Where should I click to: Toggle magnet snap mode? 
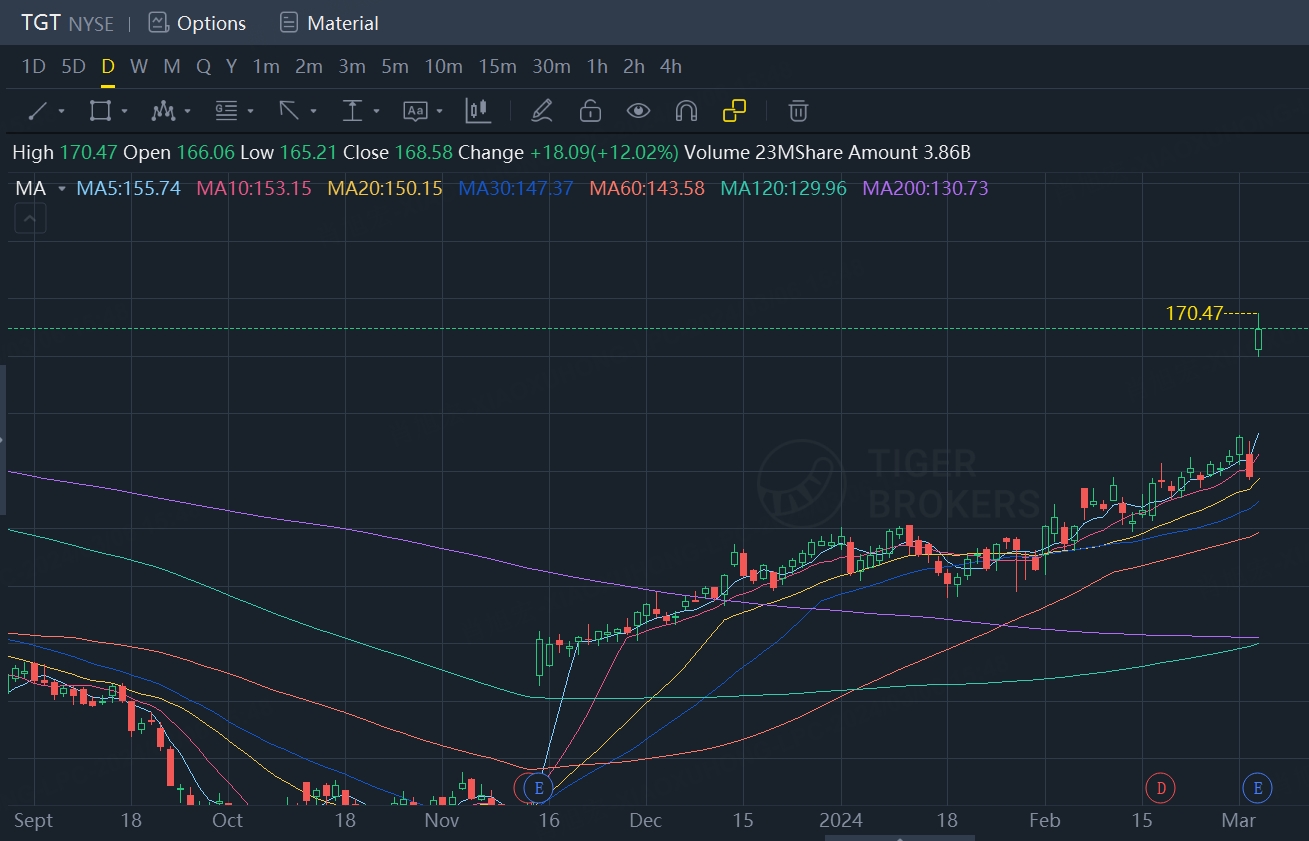[x=686, y=110]
